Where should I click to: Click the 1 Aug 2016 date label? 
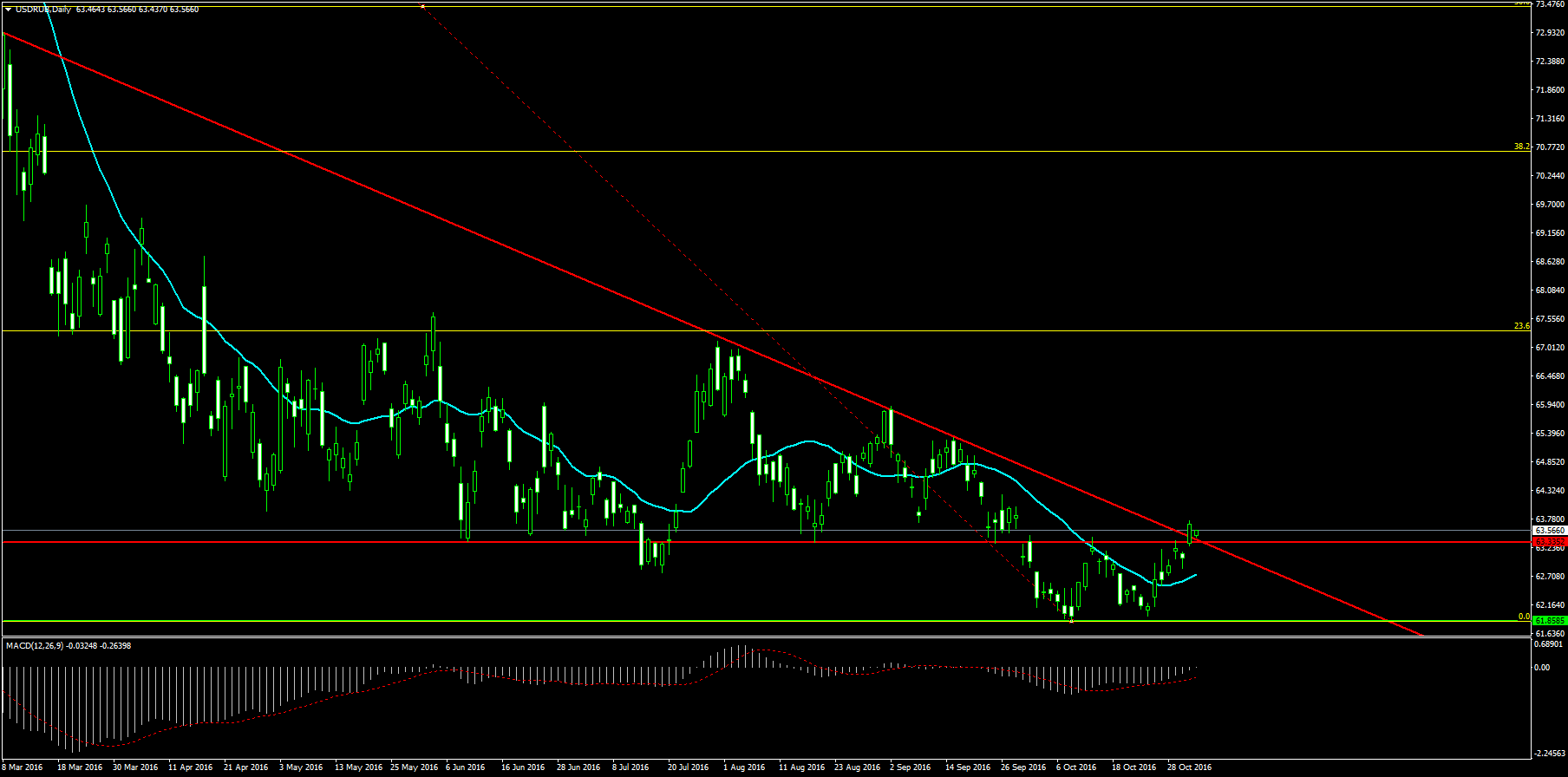[744, 767]
